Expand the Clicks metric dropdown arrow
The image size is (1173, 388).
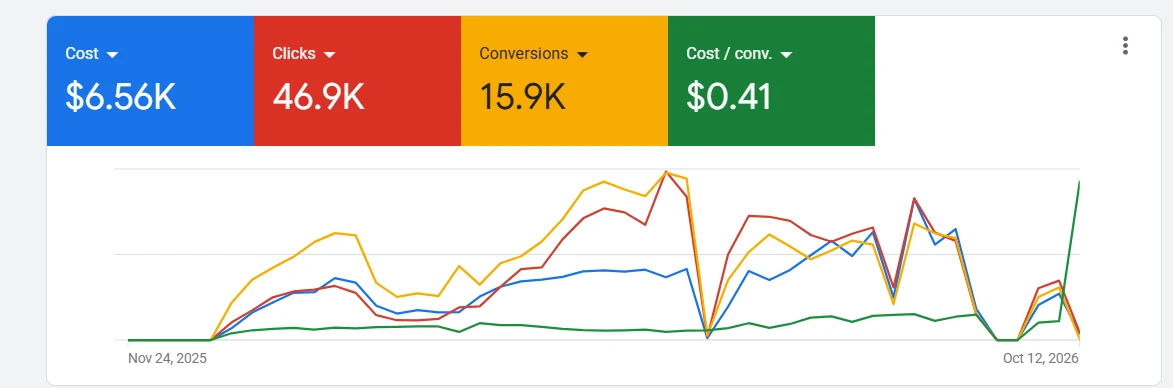(329, 55)
